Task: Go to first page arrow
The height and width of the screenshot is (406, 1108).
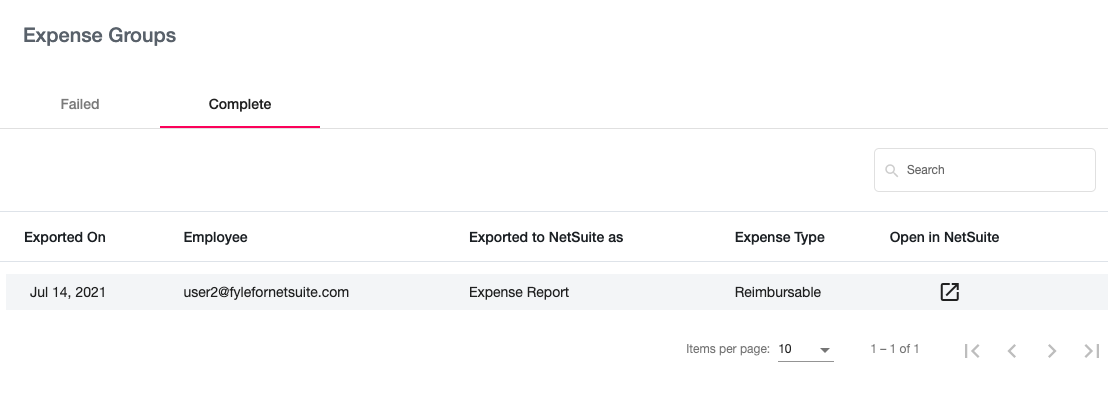Action: click(x=972, y=350)
